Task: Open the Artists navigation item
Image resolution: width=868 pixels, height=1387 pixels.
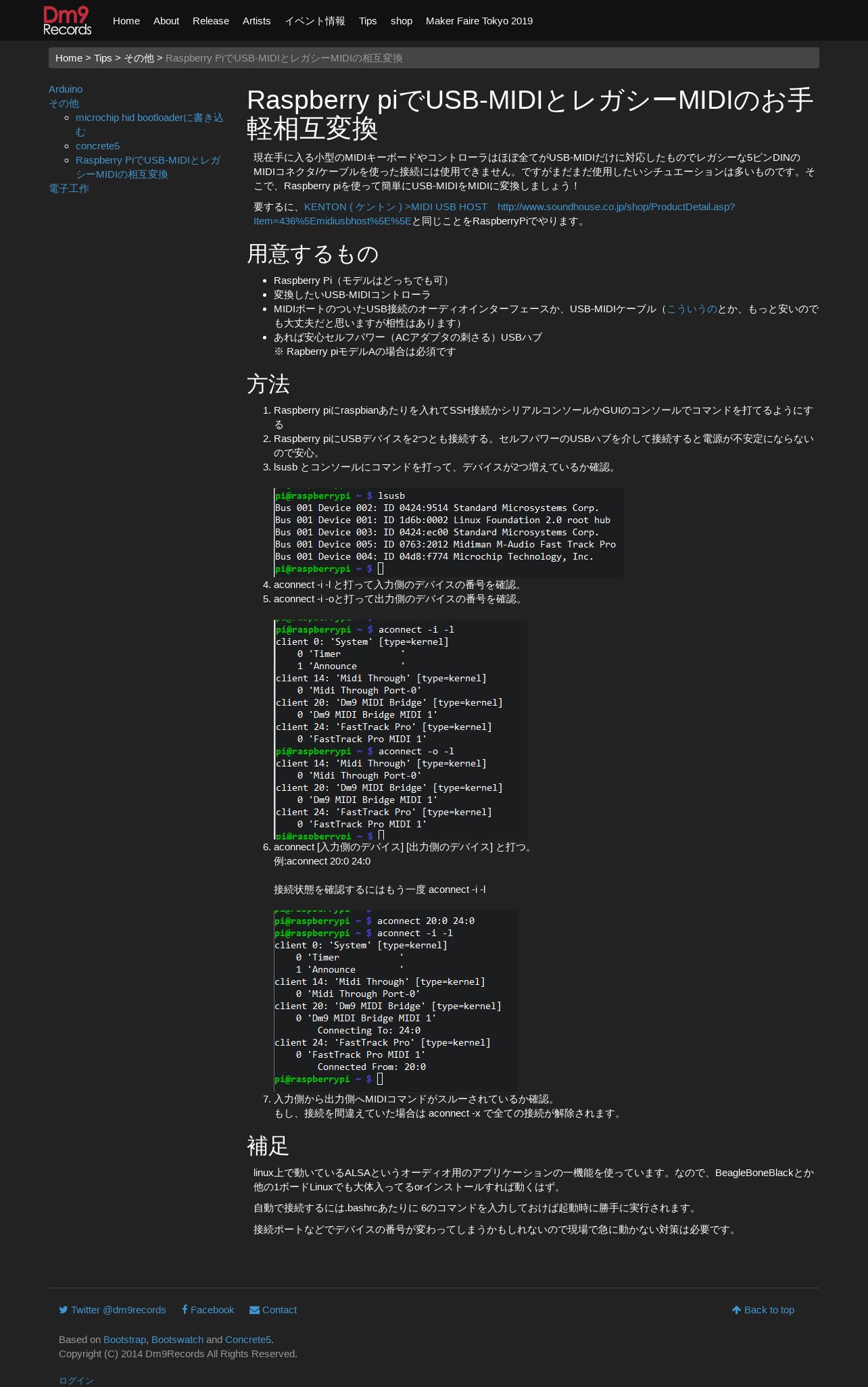Action: 257,20
